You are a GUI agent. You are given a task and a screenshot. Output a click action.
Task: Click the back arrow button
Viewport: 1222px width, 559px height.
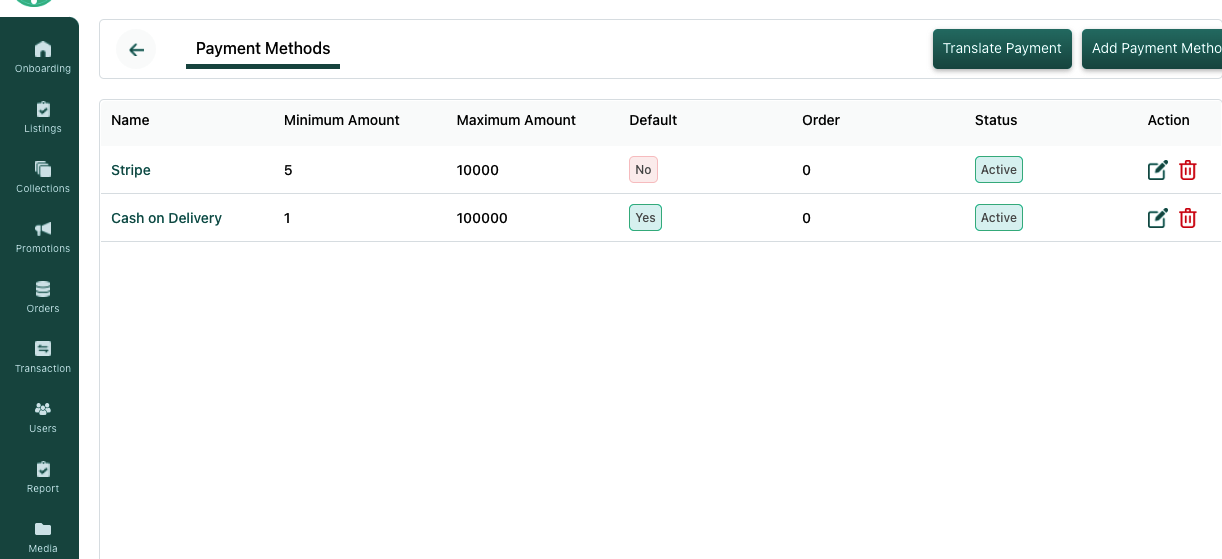click(x=136, y=49)
